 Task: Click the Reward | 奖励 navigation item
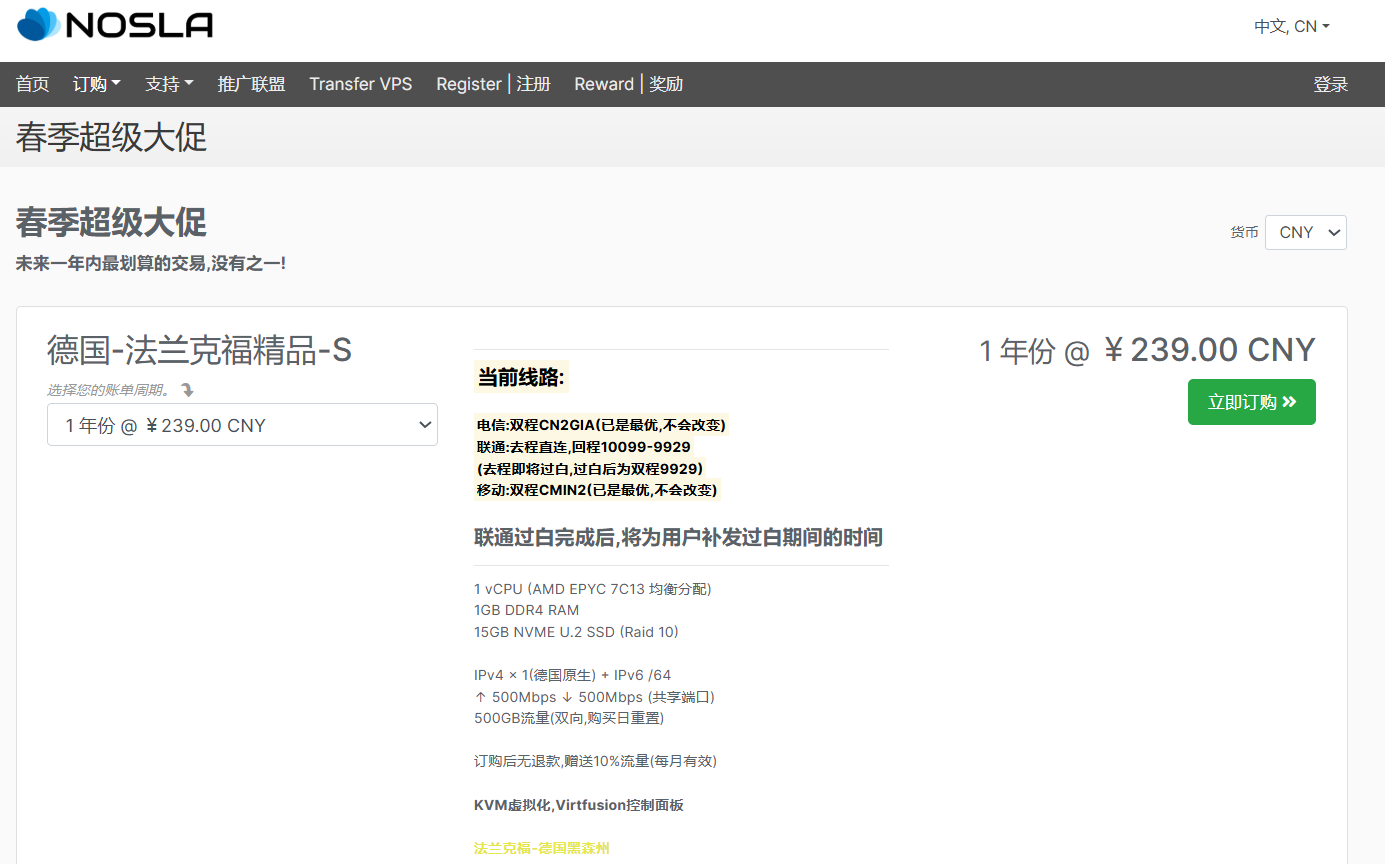pos(627,84)
